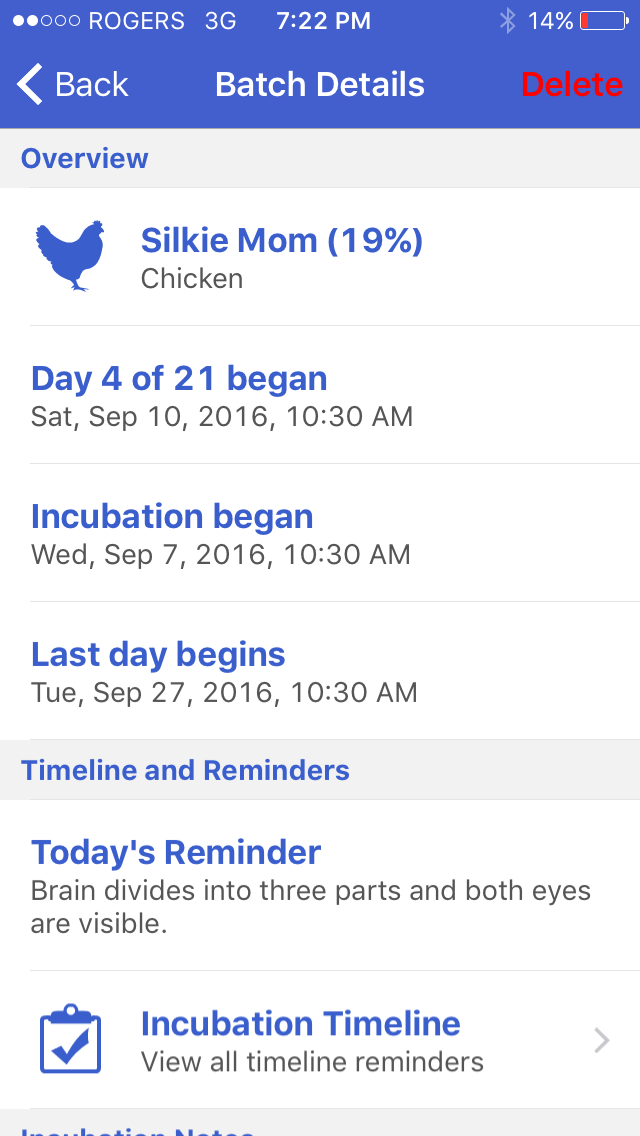Screen dimensions: 640x1136
Task: Tap the brain divides reminder text
Action: coord(310,907)
